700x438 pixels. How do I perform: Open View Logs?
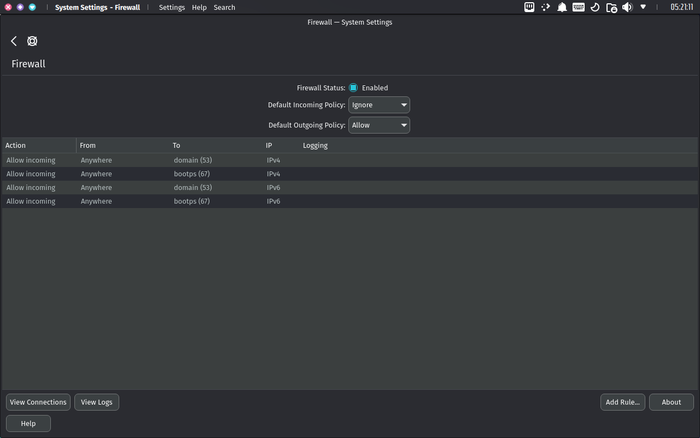coord(97,402)
